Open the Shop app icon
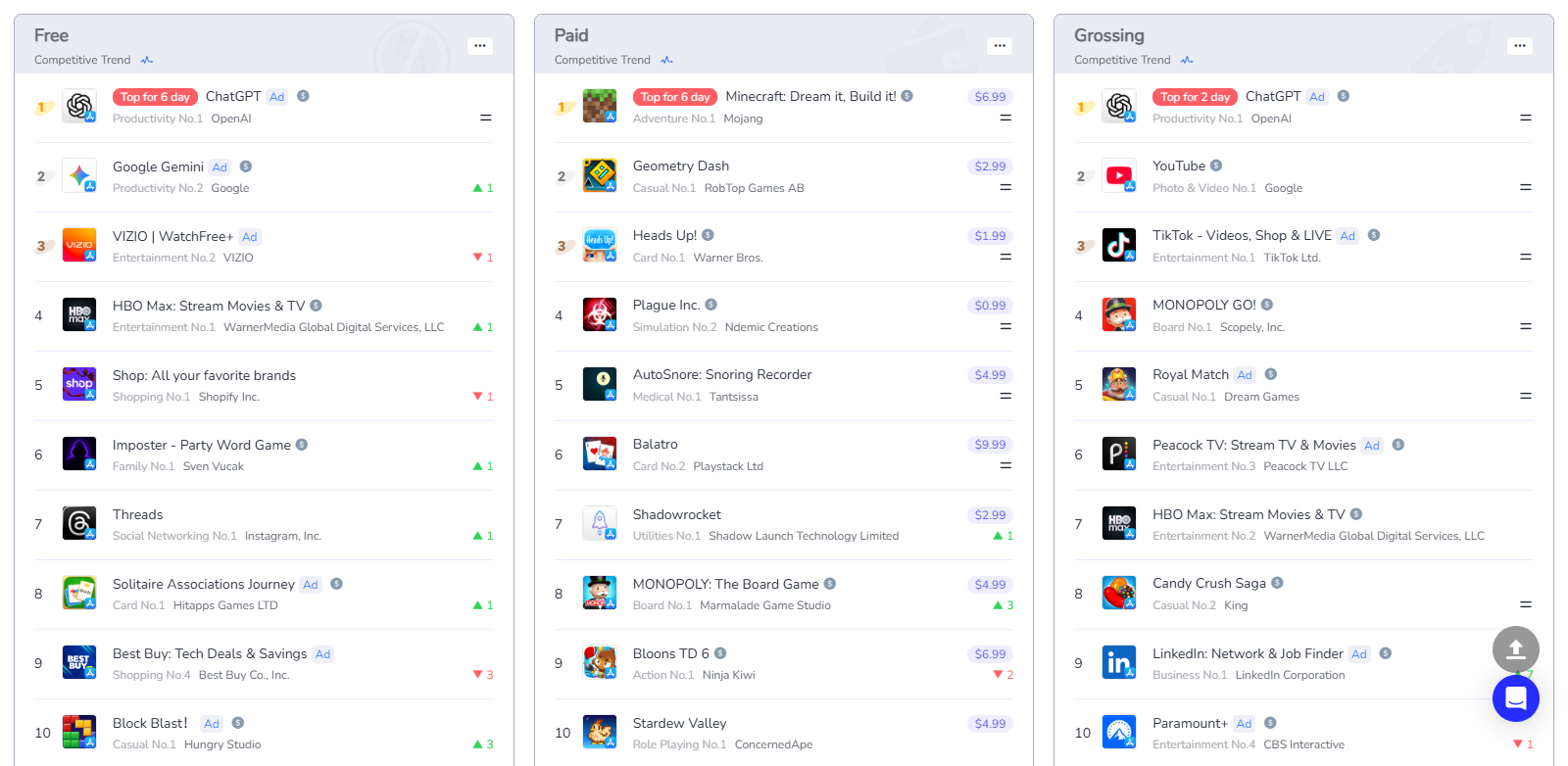 click(79, 384)
